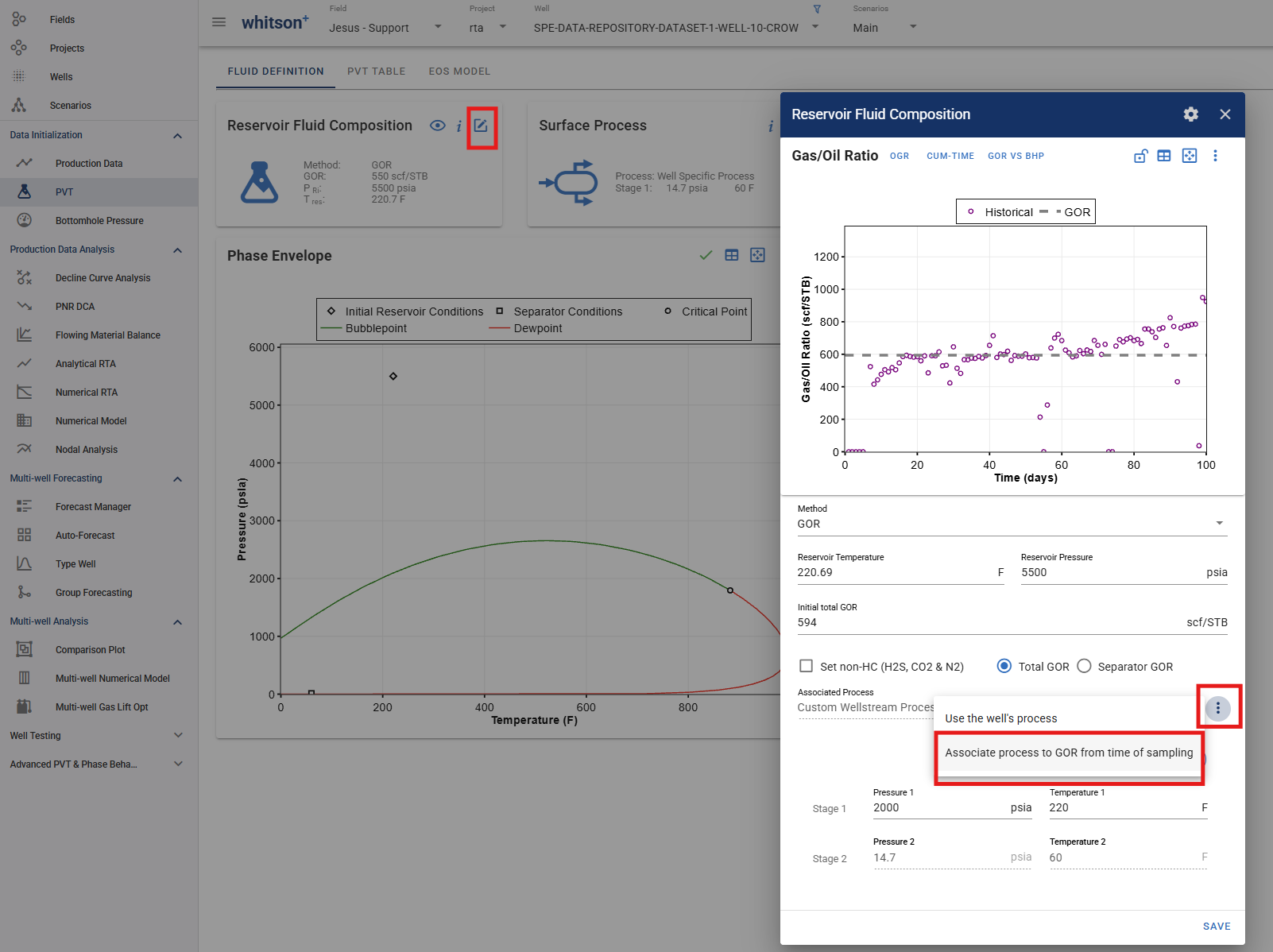Toggle Bubblepoint curve in Phase Envelope legend
The width and height of the screenshot is (1273, 952).
[364, 328]
